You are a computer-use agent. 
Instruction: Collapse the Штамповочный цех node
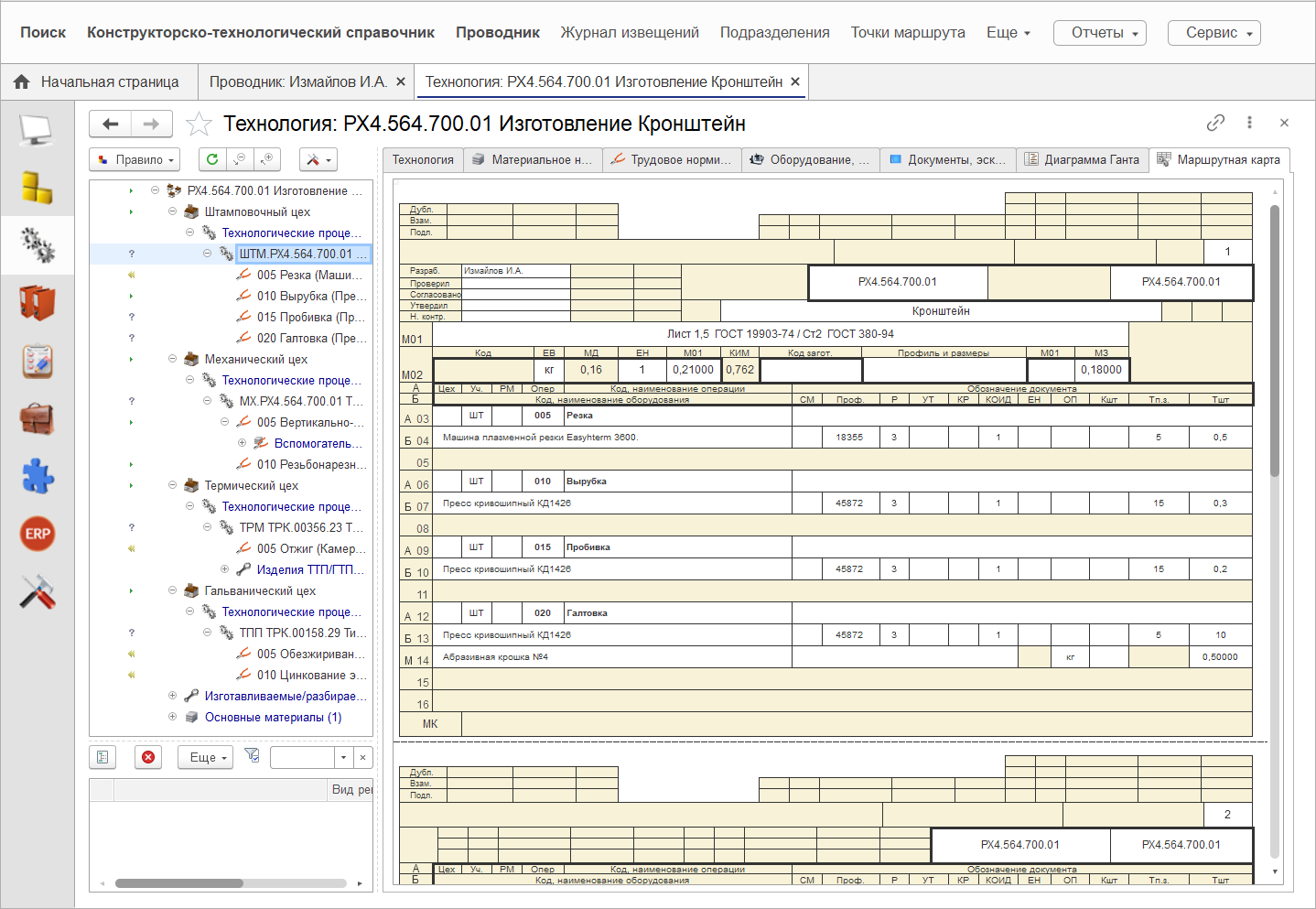172,211
